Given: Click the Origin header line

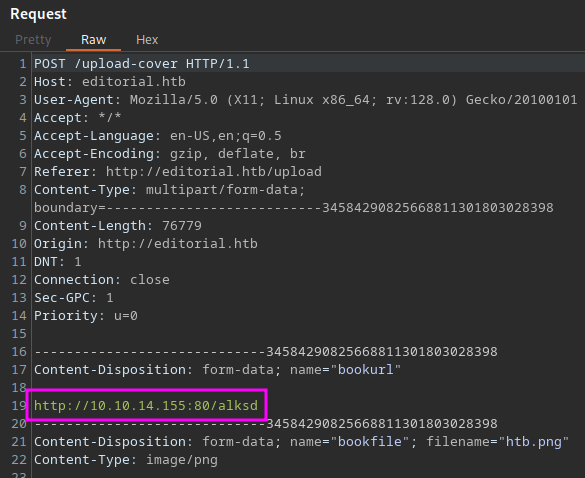Looking at the screenshot, I should click(x=146, y=244).
